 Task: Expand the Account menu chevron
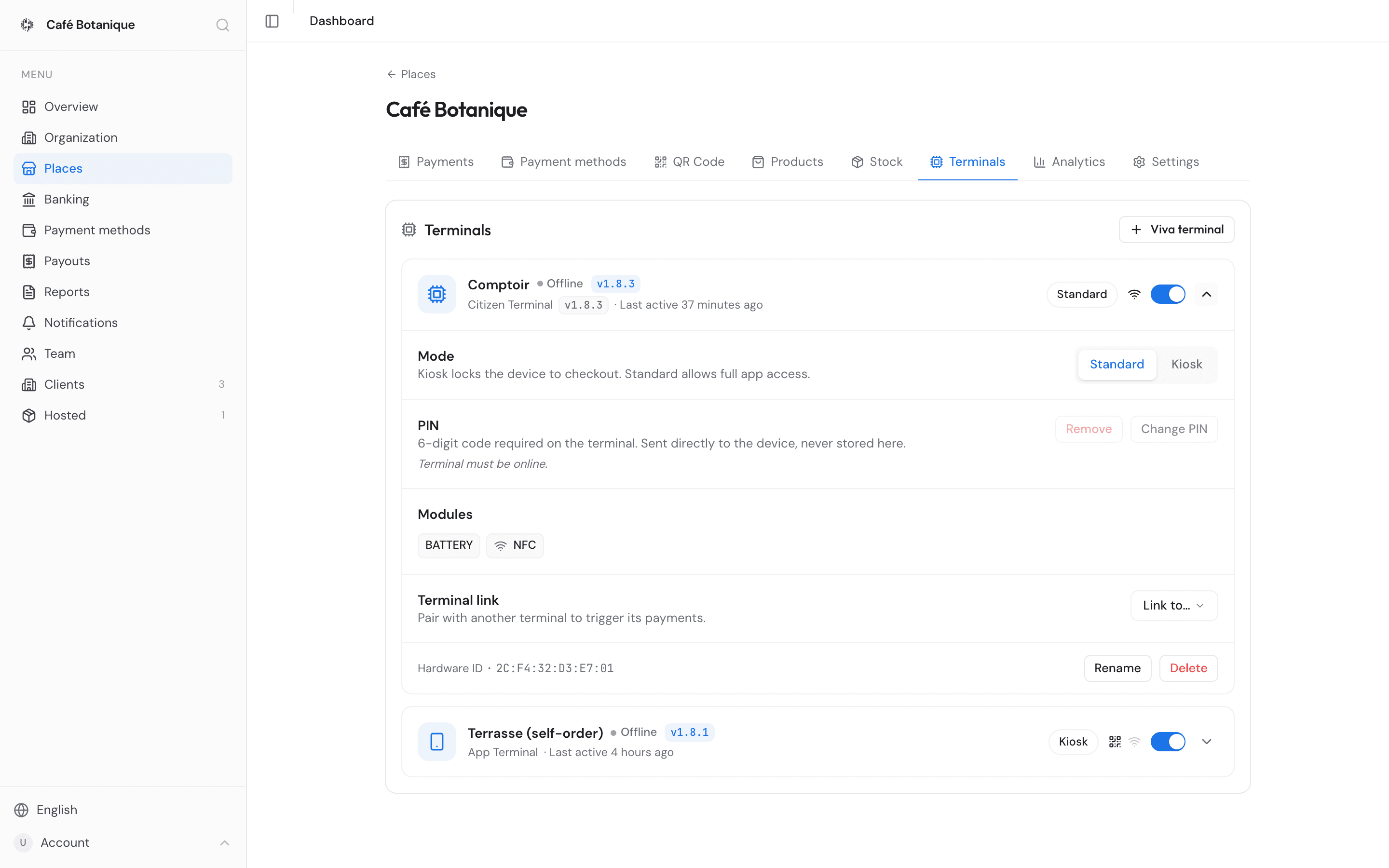224,842
